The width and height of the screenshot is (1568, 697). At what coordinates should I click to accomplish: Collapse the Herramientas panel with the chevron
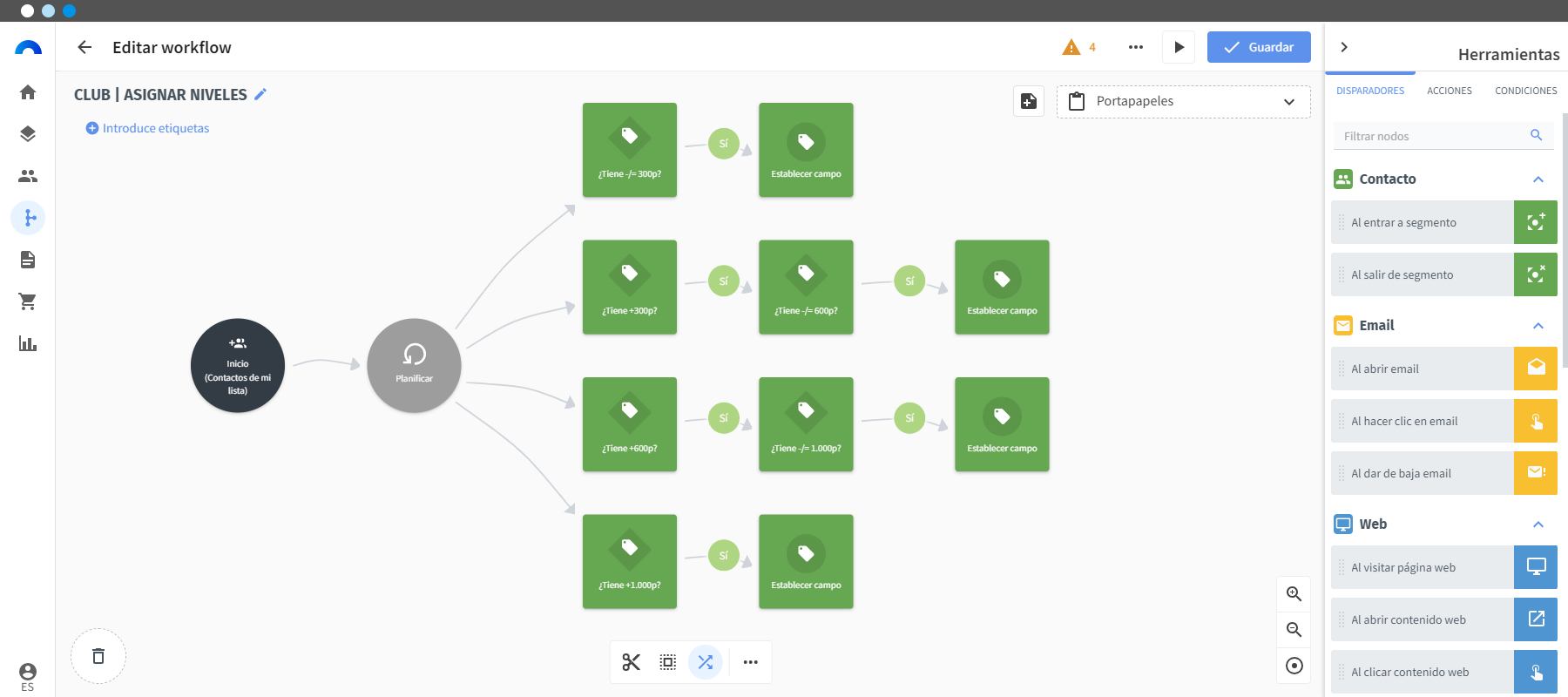[x=1344, y=47]
